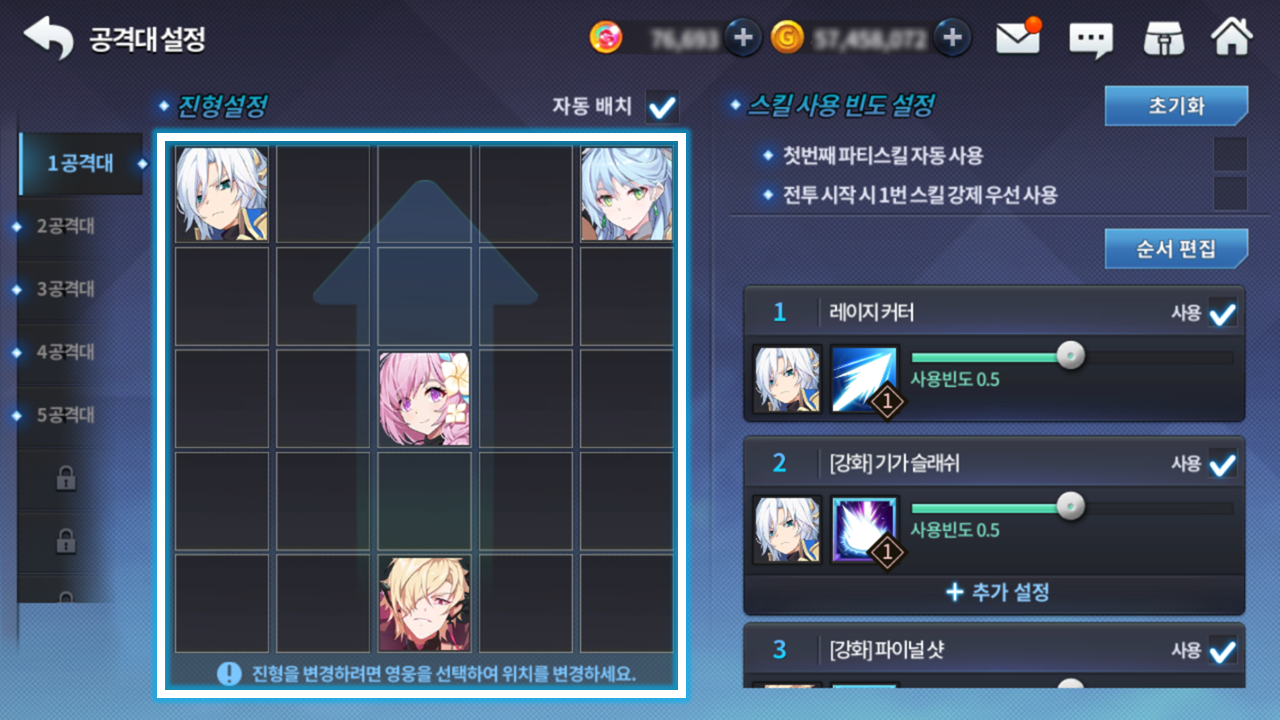
Task: Open the chat speech bubble icon
Action: coord(1091,40)
